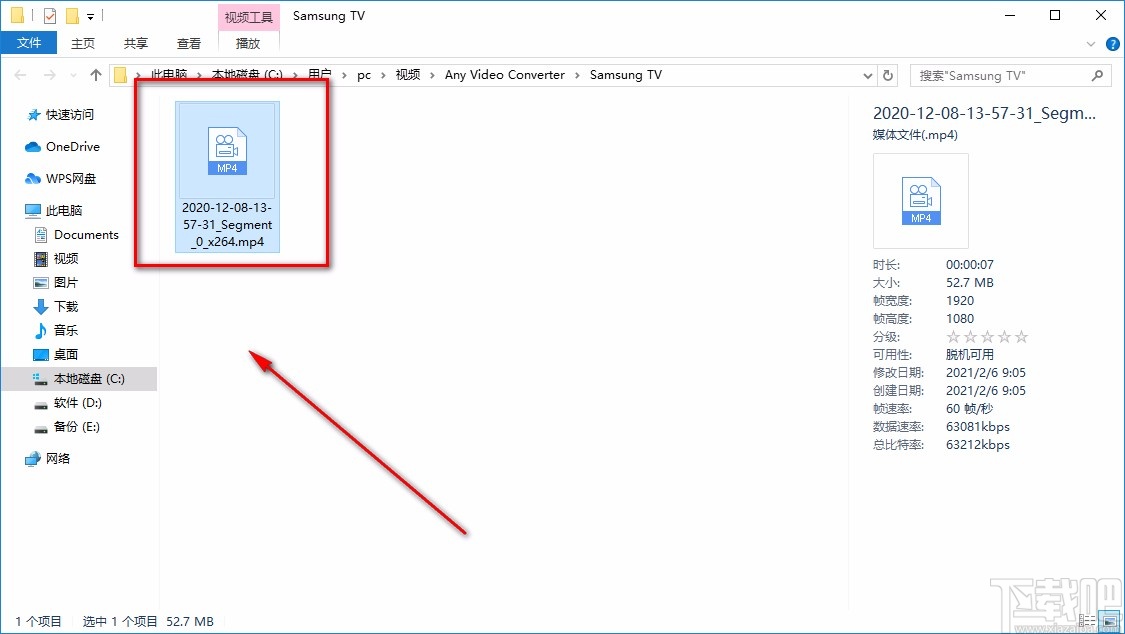Switch to the 播放 (Play) tab
1125x634 pixels.
pos(248,43)
